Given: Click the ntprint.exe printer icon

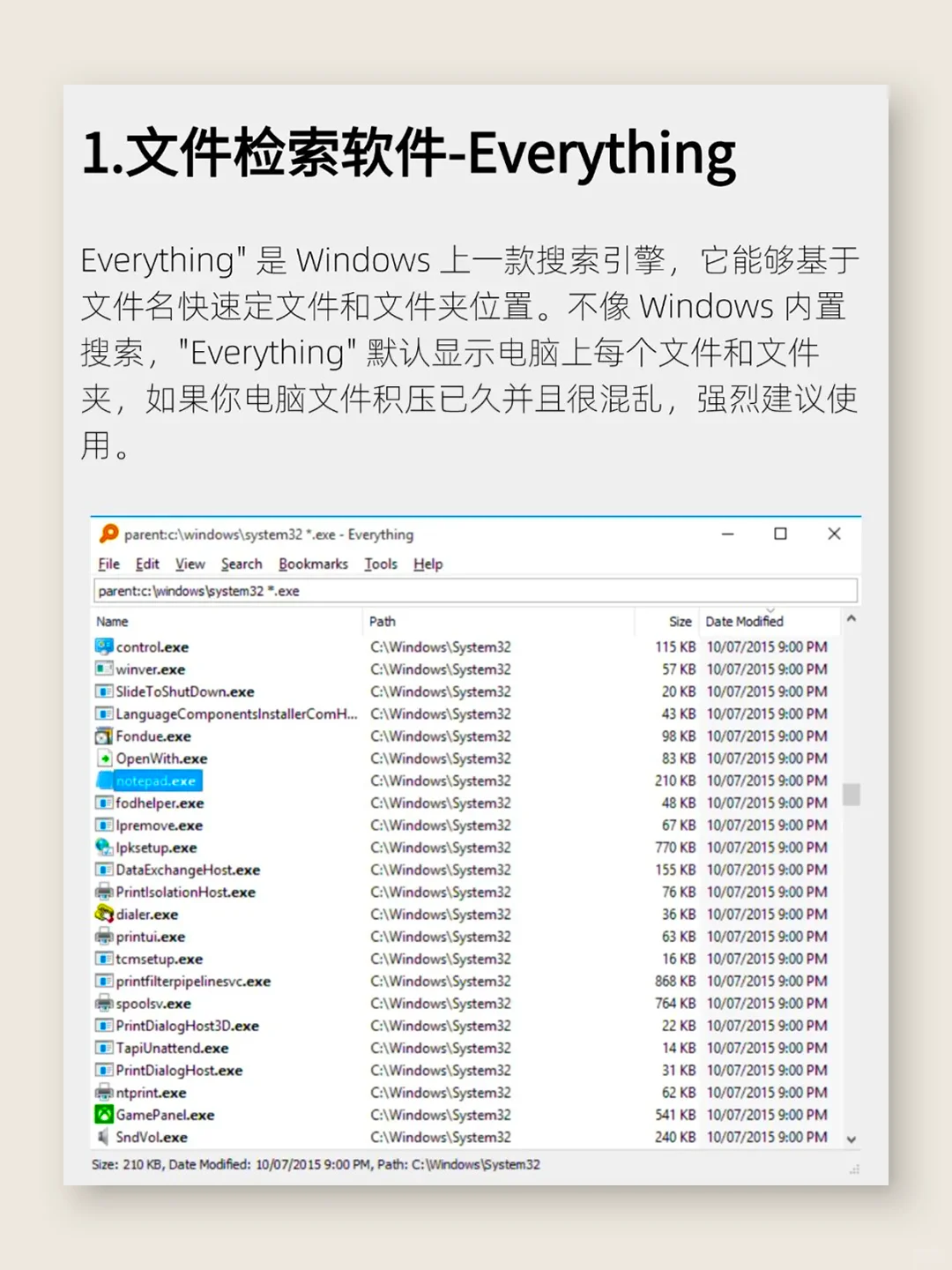Looking at the screenshot, I should [x=104, y=1092].
